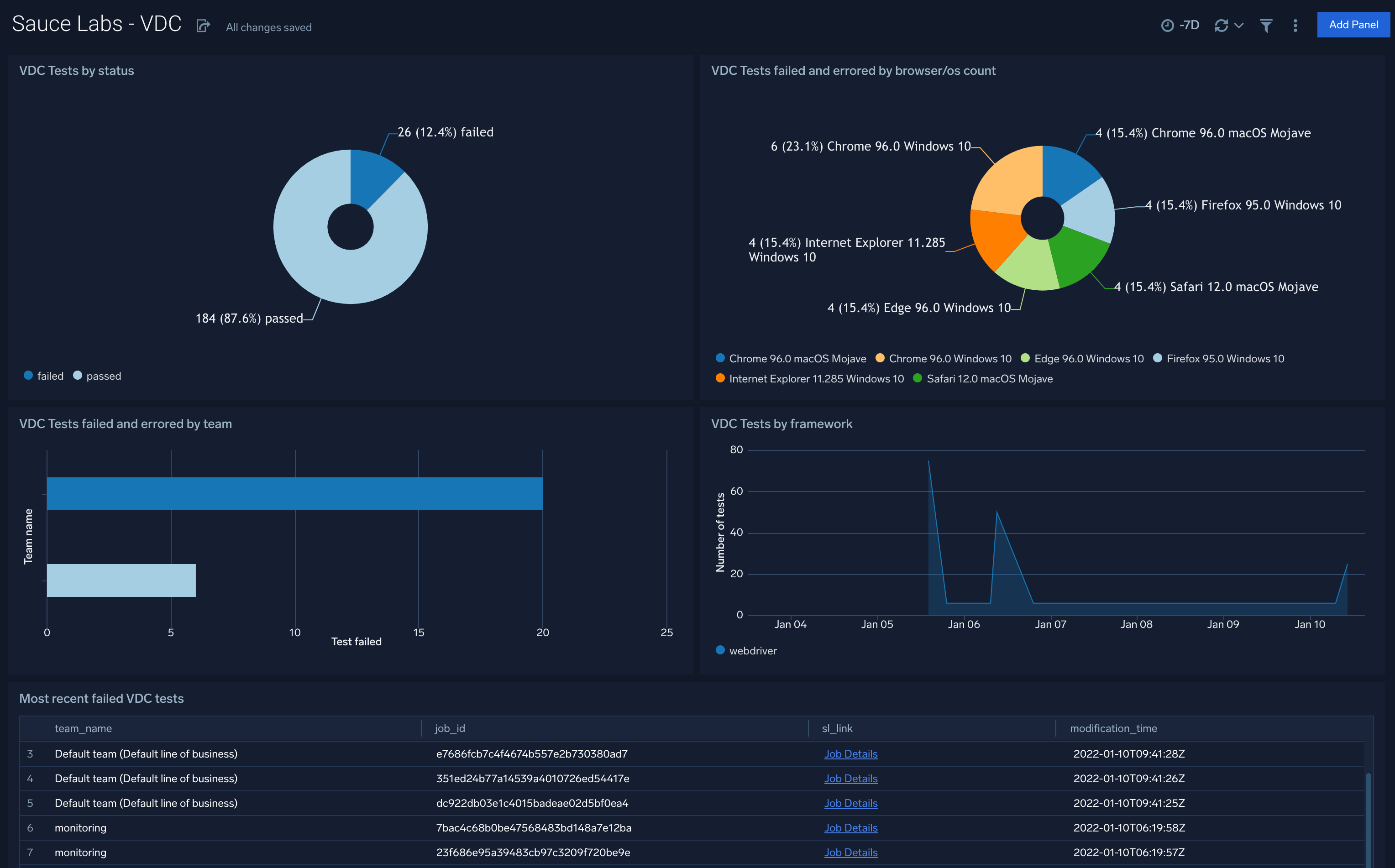
Task: Click Job Details link for row 3
Action: [851, 753]
